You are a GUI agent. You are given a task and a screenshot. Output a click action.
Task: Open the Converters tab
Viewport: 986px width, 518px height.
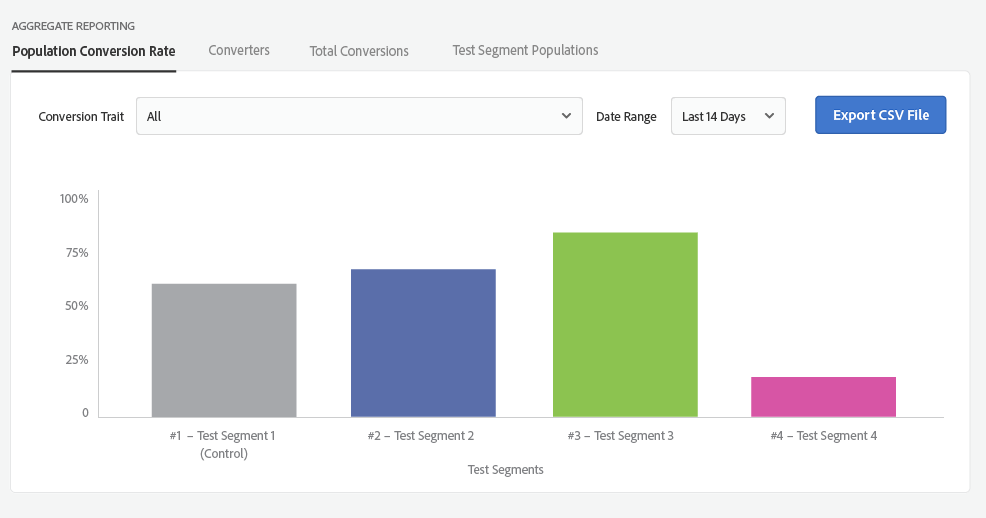click(239, 50)
